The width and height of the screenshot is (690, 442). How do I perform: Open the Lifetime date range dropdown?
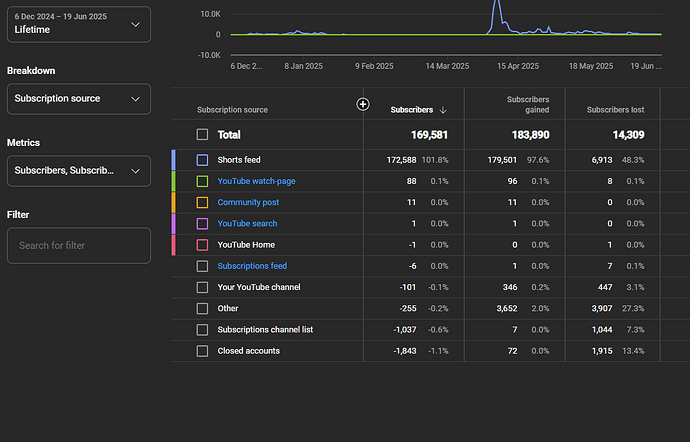point(79,24)
